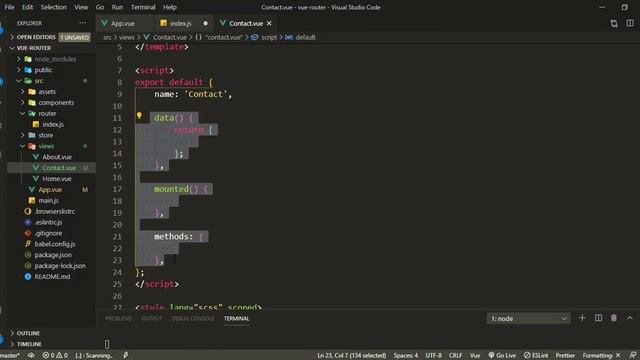
Task: Change line endings via CRLF item
Action: [456, 356]
